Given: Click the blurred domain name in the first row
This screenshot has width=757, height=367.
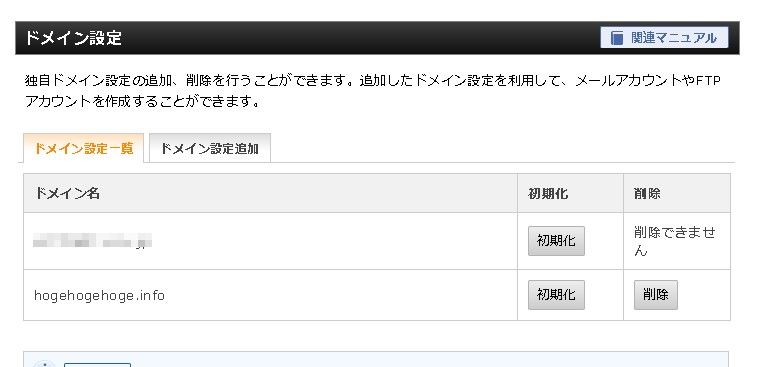Looking at the screenshot, I should pyautogui.click(x=92, y=240).
